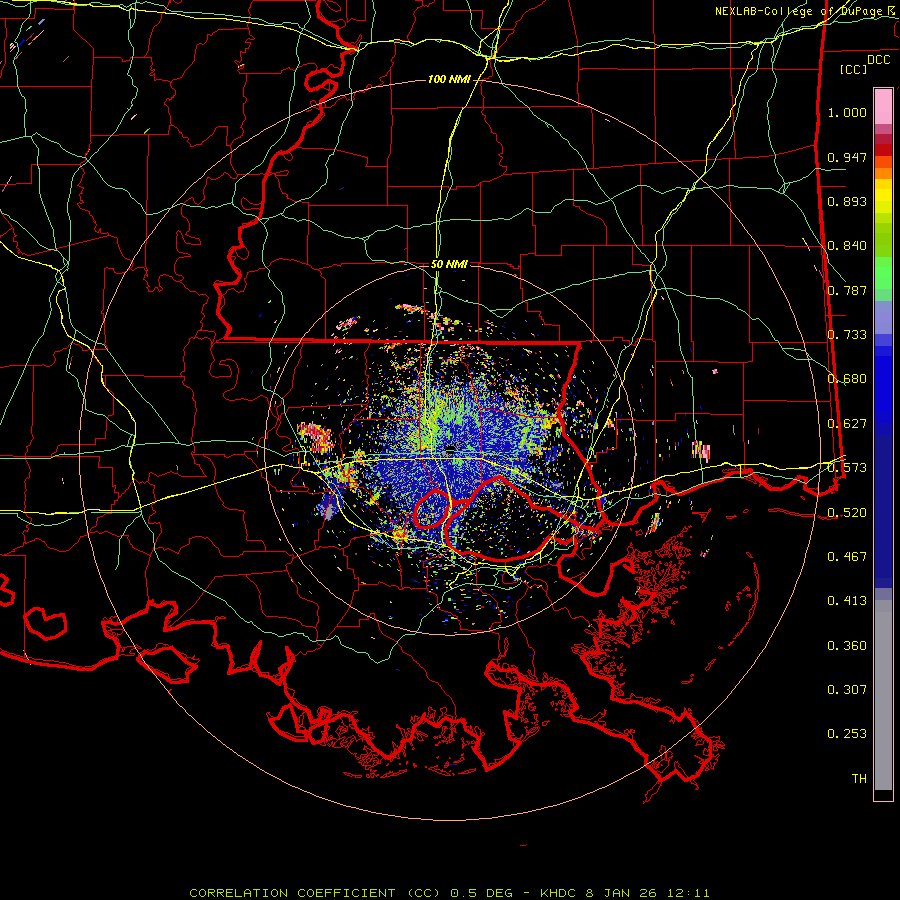900x900 pixels.
Task: Click the 0.413 legend value
Action: 847,601
